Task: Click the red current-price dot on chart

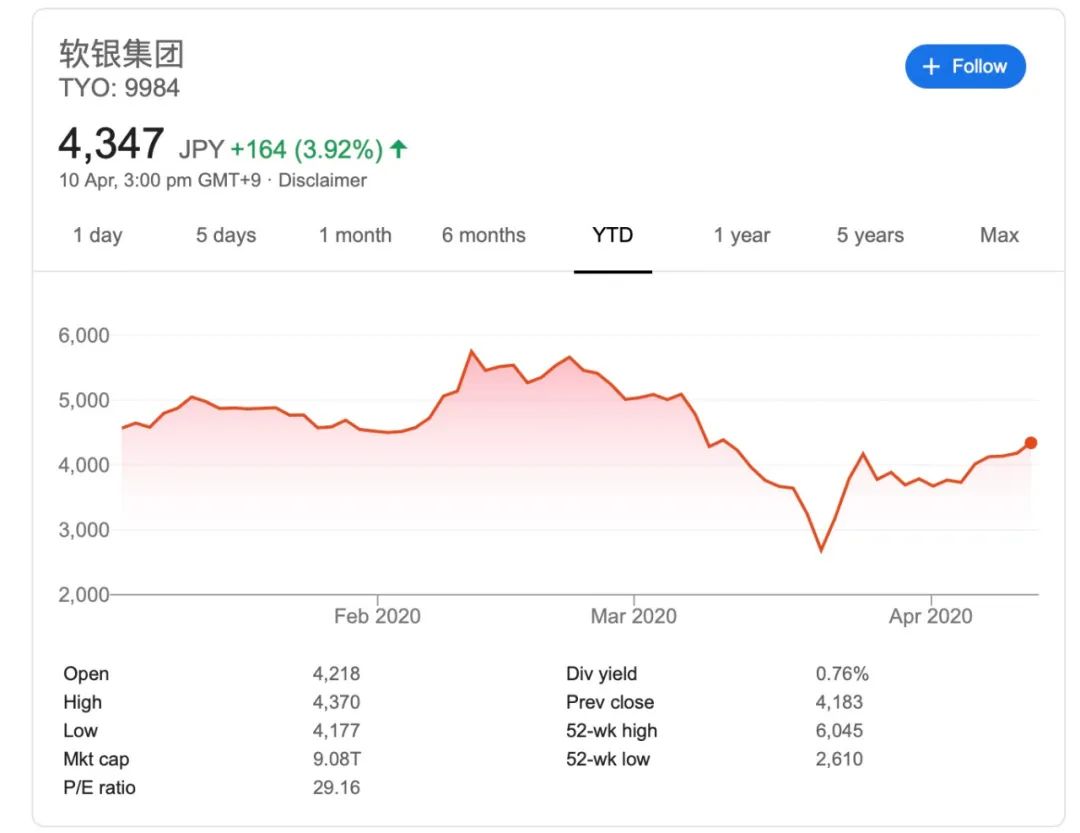Action: pyautogui.click(x=1030, y=443)
